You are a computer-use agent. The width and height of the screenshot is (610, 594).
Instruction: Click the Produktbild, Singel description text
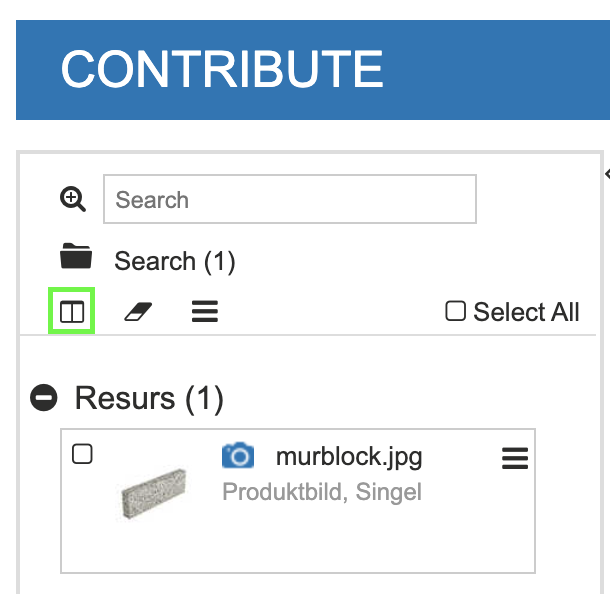[x=322, y=492]
